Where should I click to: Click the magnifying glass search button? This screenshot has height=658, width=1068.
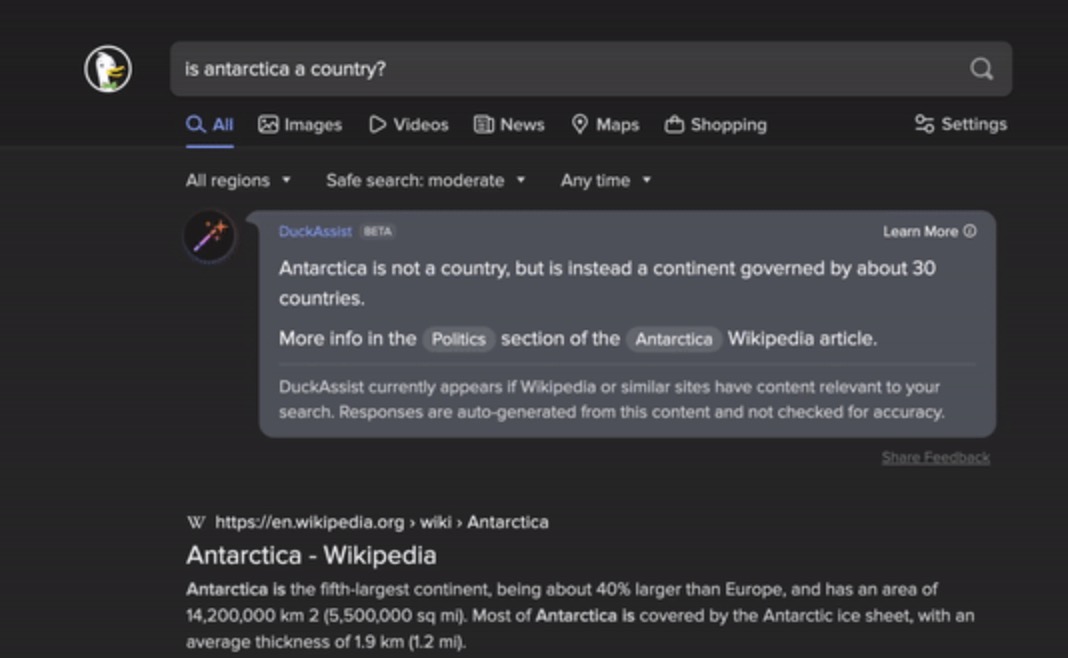(x=981, y=69)
